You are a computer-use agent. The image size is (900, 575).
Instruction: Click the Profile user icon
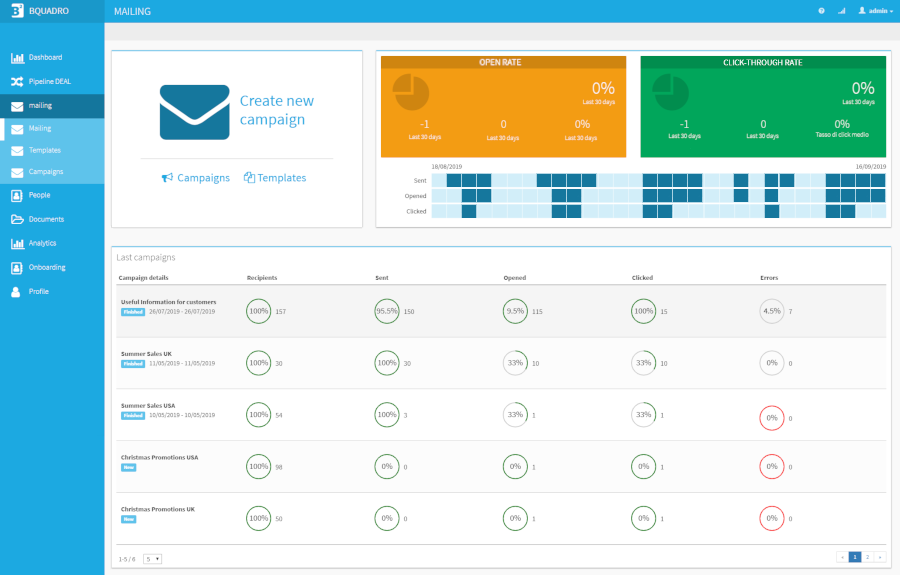point(16,292)
